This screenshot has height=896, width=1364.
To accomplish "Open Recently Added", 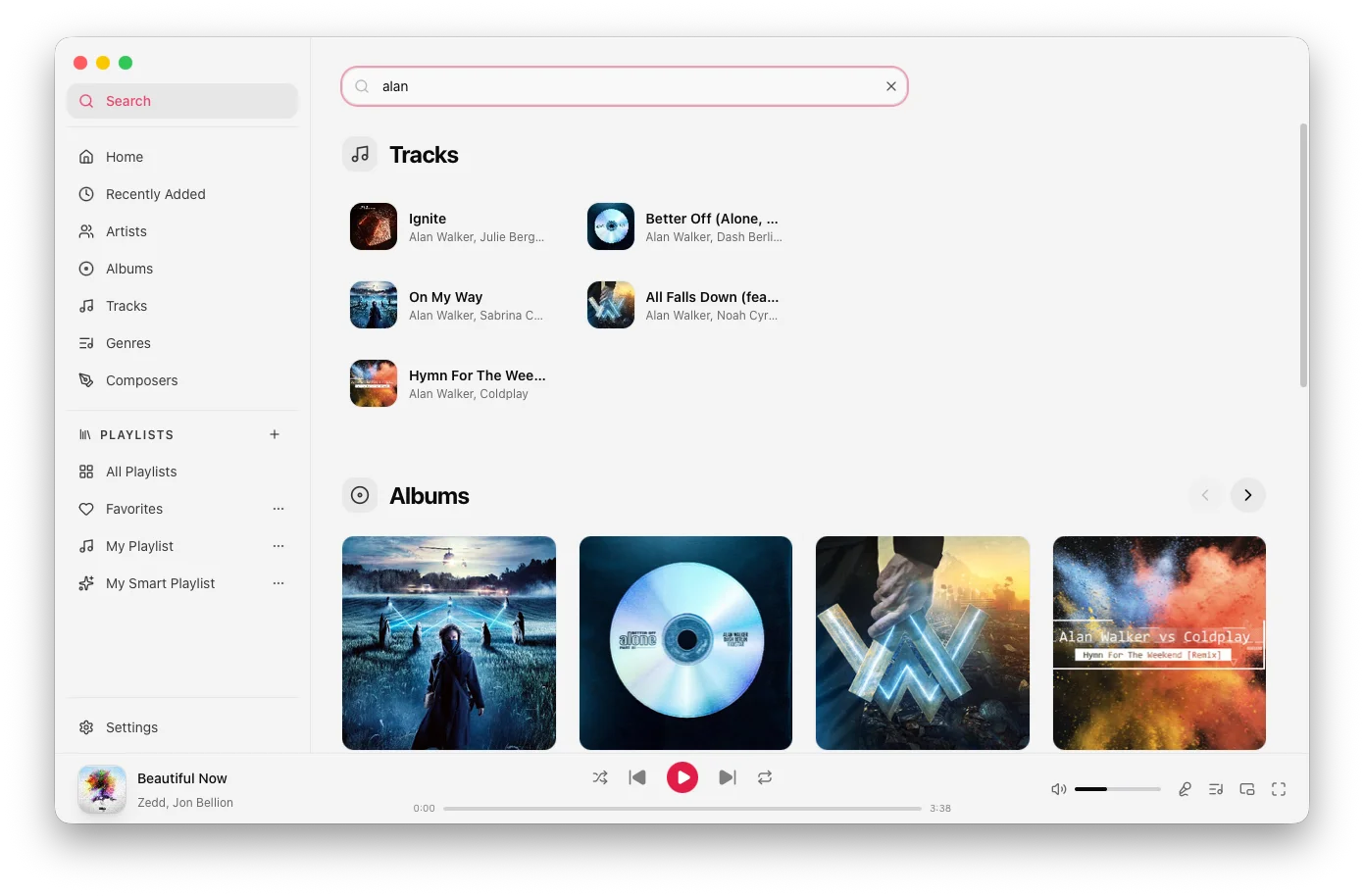I will [182, 194].
